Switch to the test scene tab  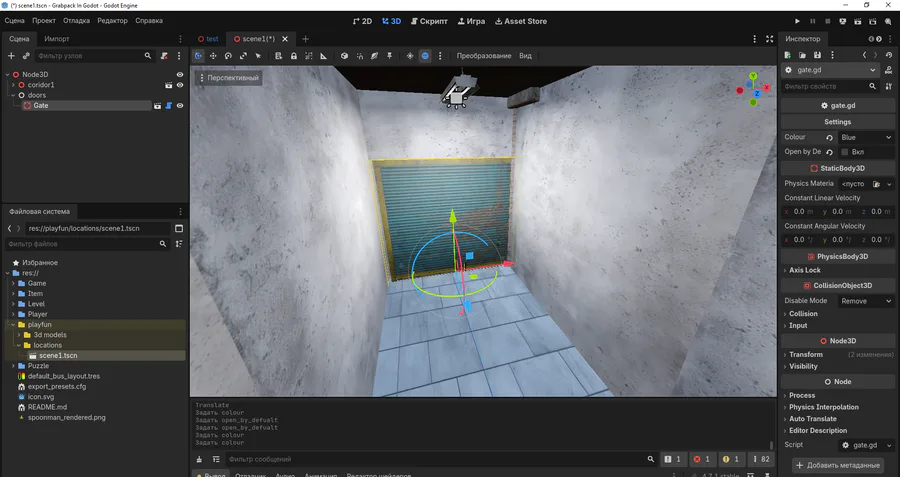point(208,39)
